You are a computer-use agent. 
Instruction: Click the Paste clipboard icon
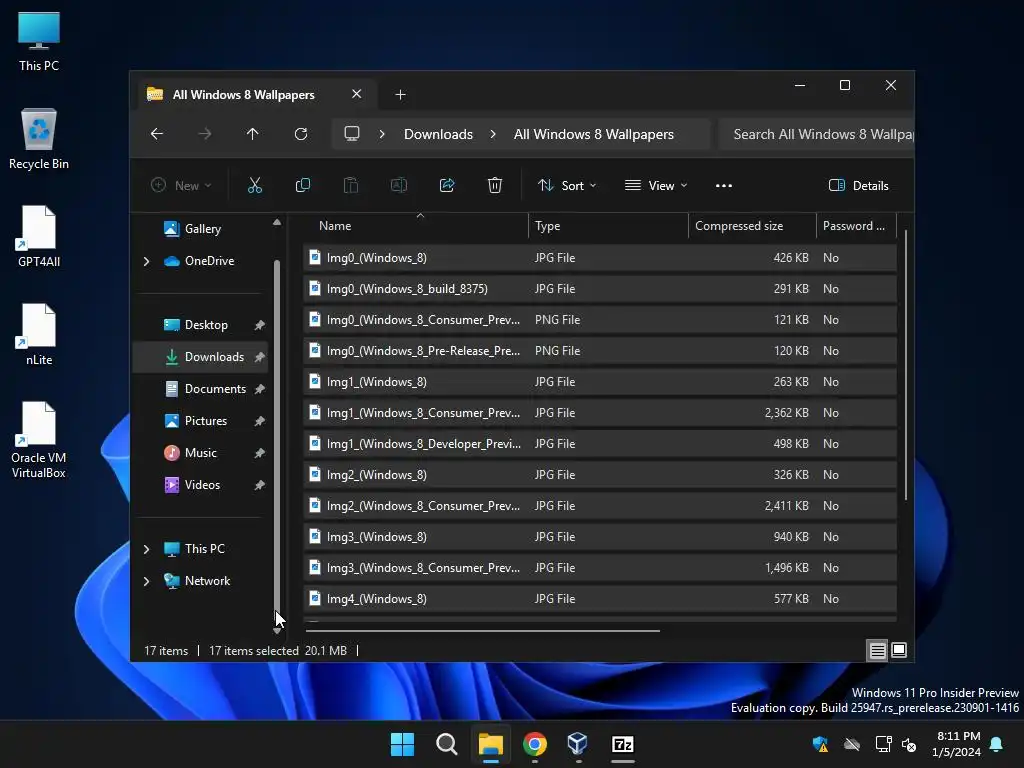351,185
